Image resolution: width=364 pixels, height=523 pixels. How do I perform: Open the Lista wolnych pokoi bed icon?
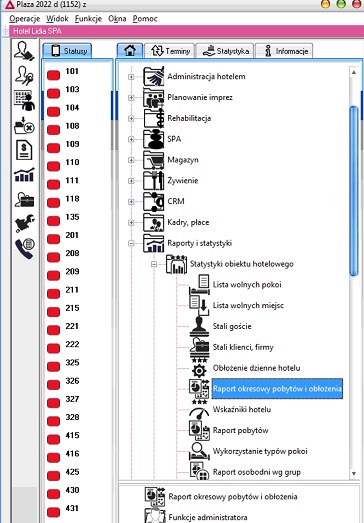(x=199, y=285)
